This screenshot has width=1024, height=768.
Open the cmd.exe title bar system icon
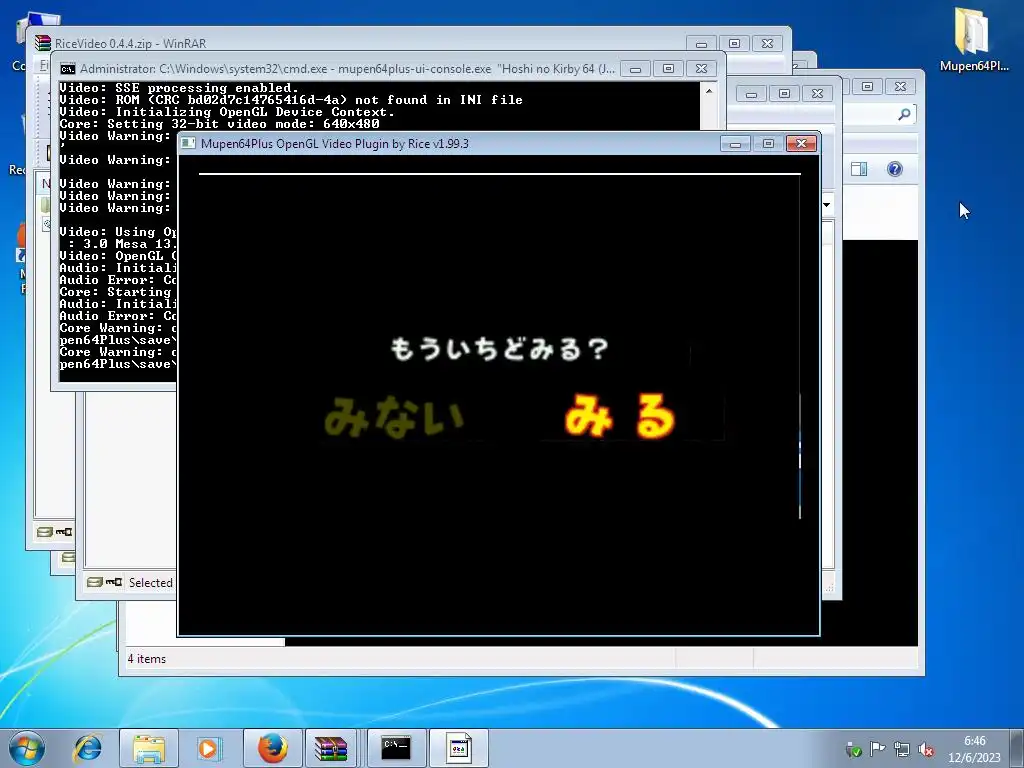67,69
